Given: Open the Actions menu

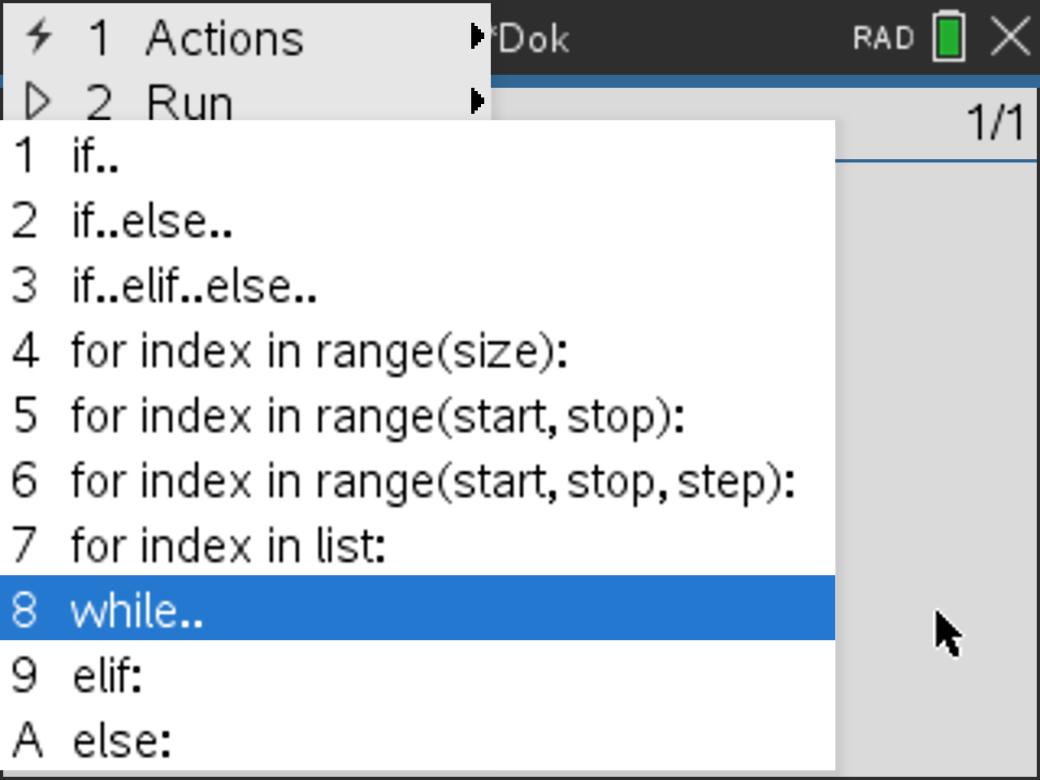Looking at the screenshot, I should (222, 38).
